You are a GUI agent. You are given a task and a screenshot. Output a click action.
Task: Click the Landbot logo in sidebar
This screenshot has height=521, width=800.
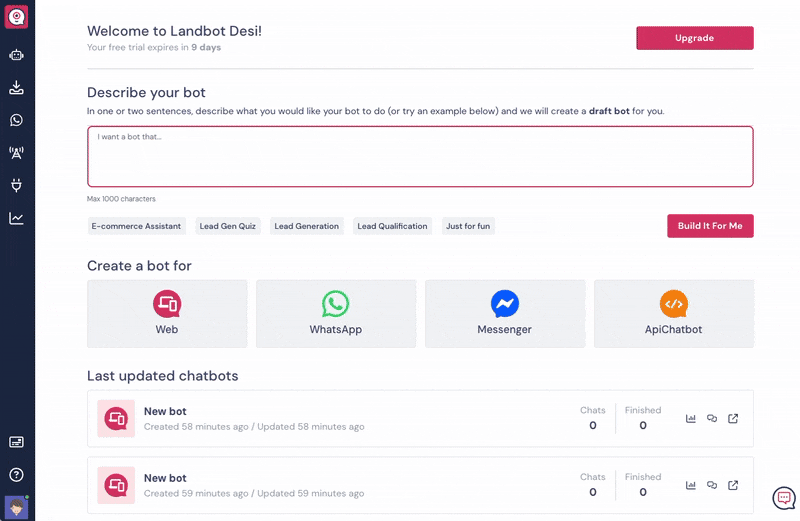pyautogui.click(x=17, y=17)
